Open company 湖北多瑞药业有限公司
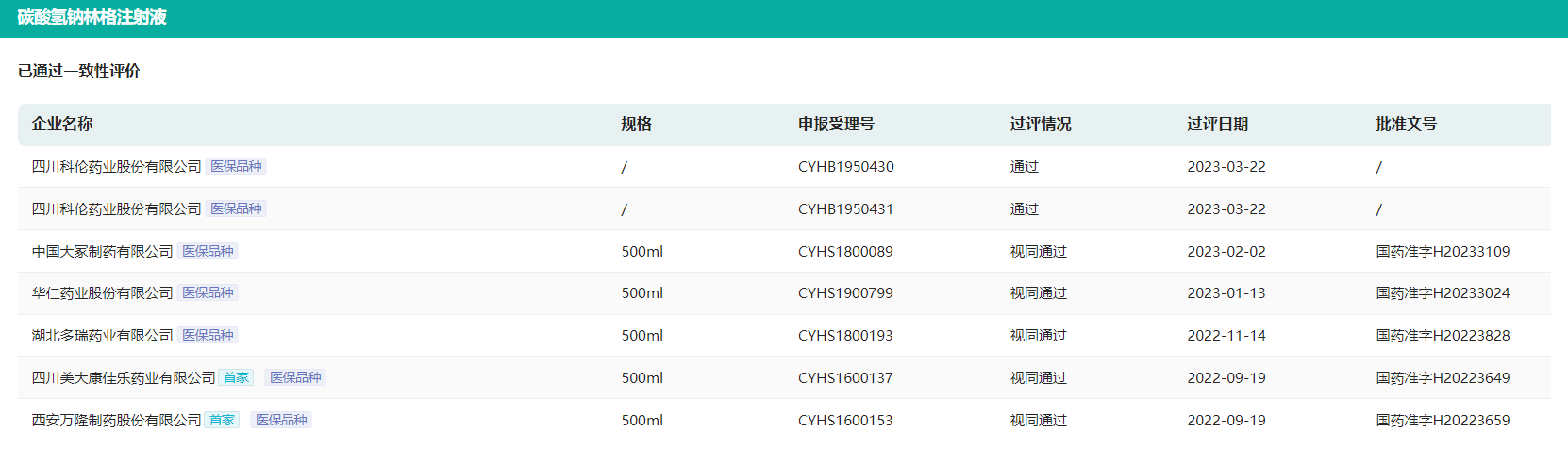The image size is (1568, 449). 103,336
